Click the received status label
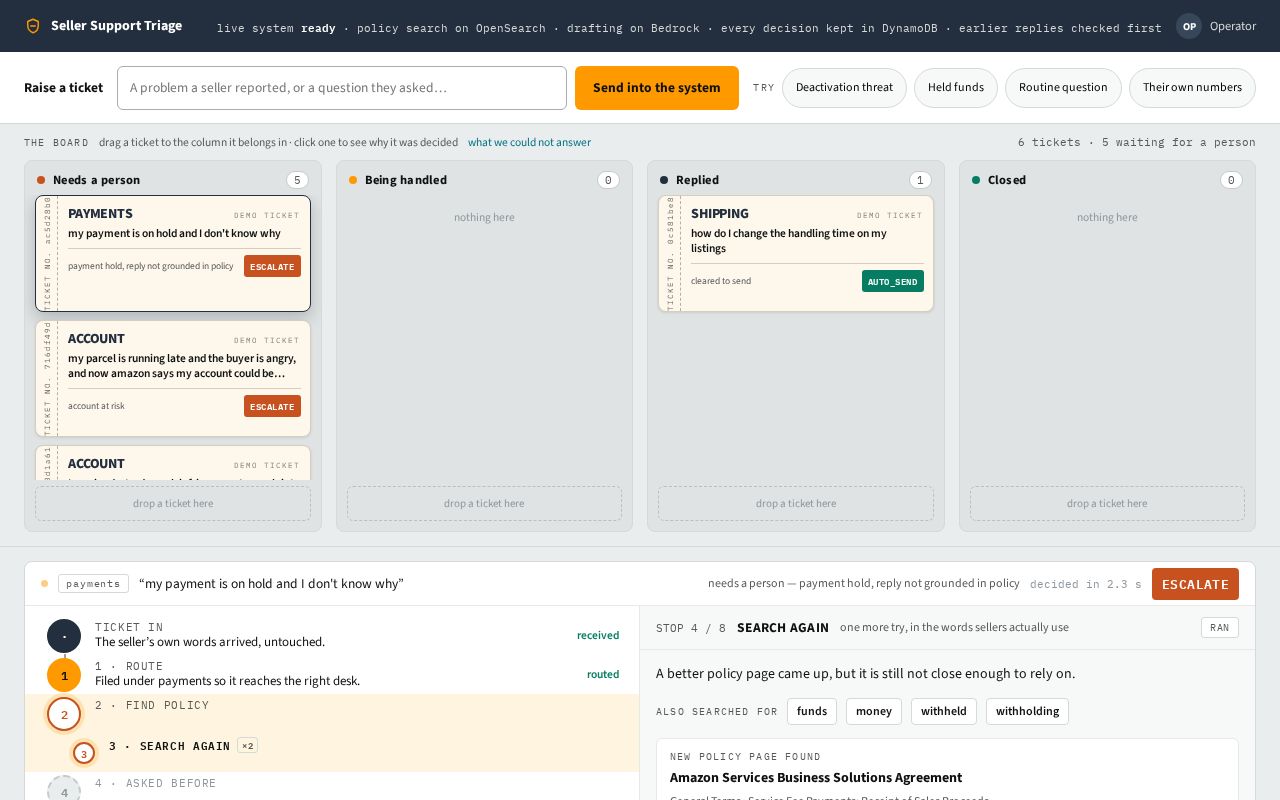Image resolution: width=1280 pixels, height=800 pixels. coord(598,635)
